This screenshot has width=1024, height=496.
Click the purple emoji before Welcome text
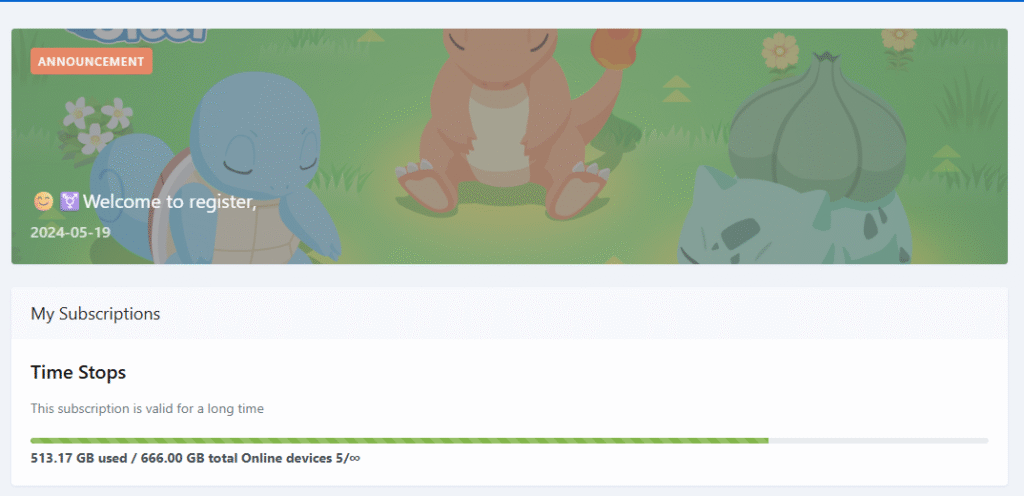pyautogui.click(x=69, y=202)
